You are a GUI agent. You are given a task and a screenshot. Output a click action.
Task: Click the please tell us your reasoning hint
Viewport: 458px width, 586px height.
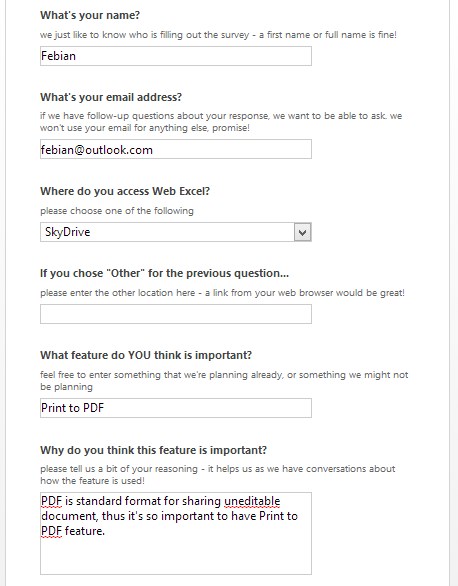coord(217,475)
